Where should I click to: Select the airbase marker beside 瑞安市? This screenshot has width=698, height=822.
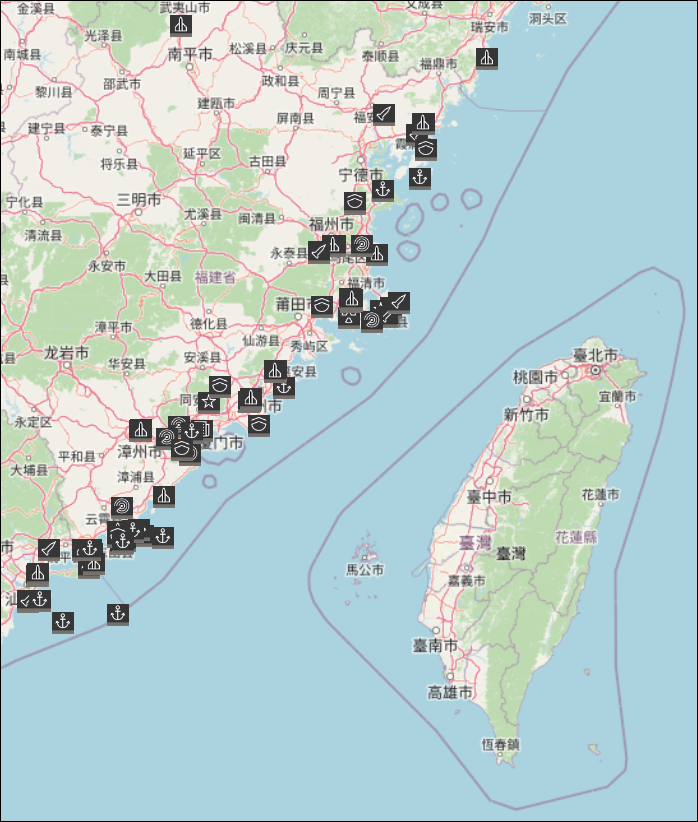point(486,58)
